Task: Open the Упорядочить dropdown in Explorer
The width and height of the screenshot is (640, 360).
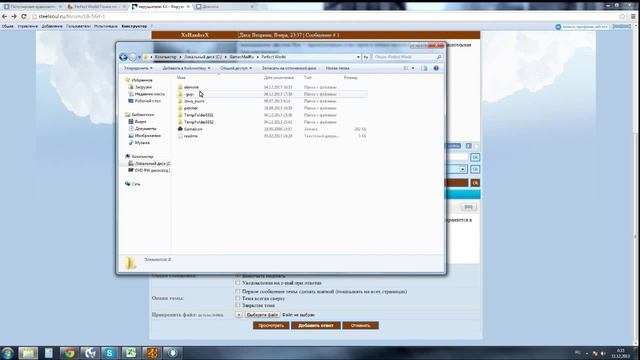Action: coord(138,68)
